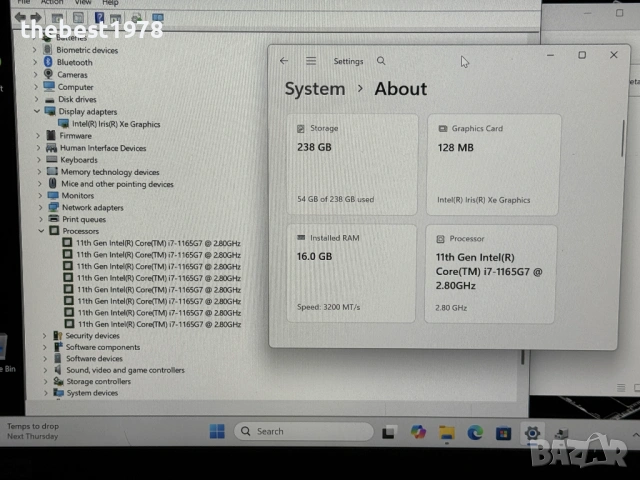The height and width of the screenshot is (480, 640).
Task: Select Memory technology devices category
Action: [x=110, y=172]
